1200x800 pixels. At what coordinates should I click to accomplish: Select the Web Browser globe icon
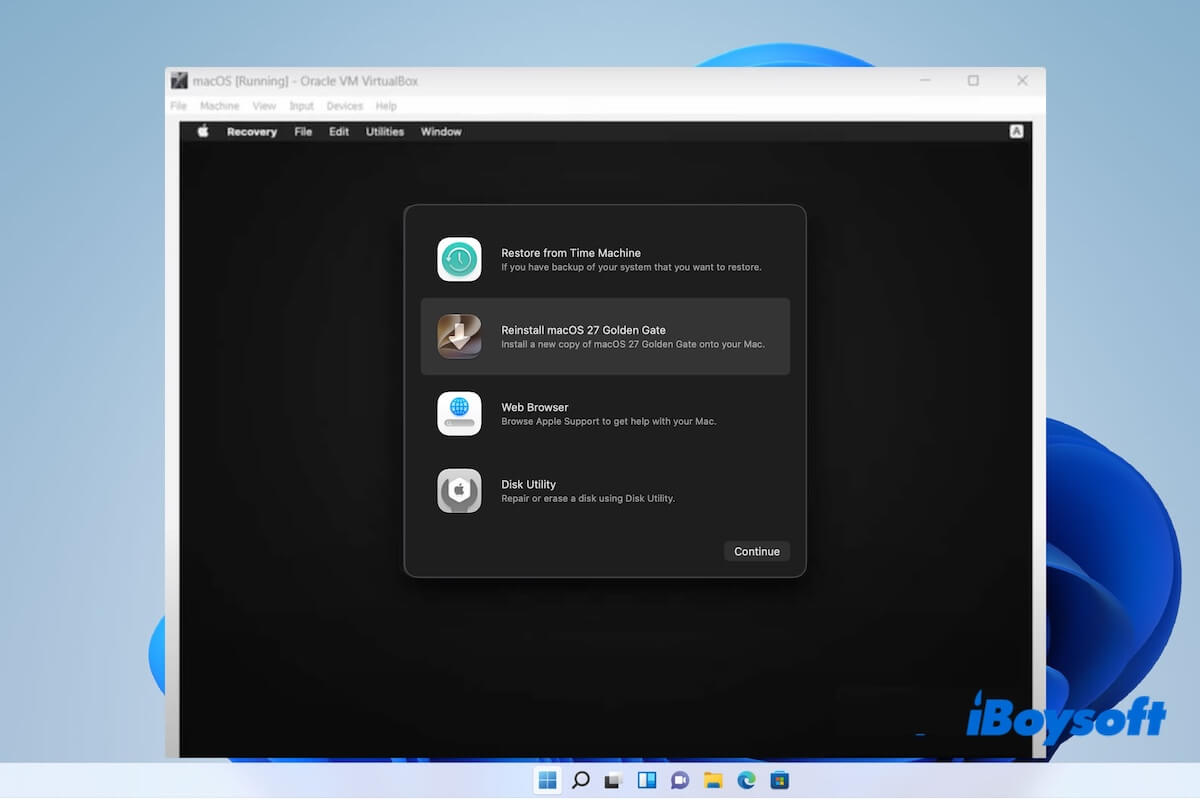[x=459, y=413]
